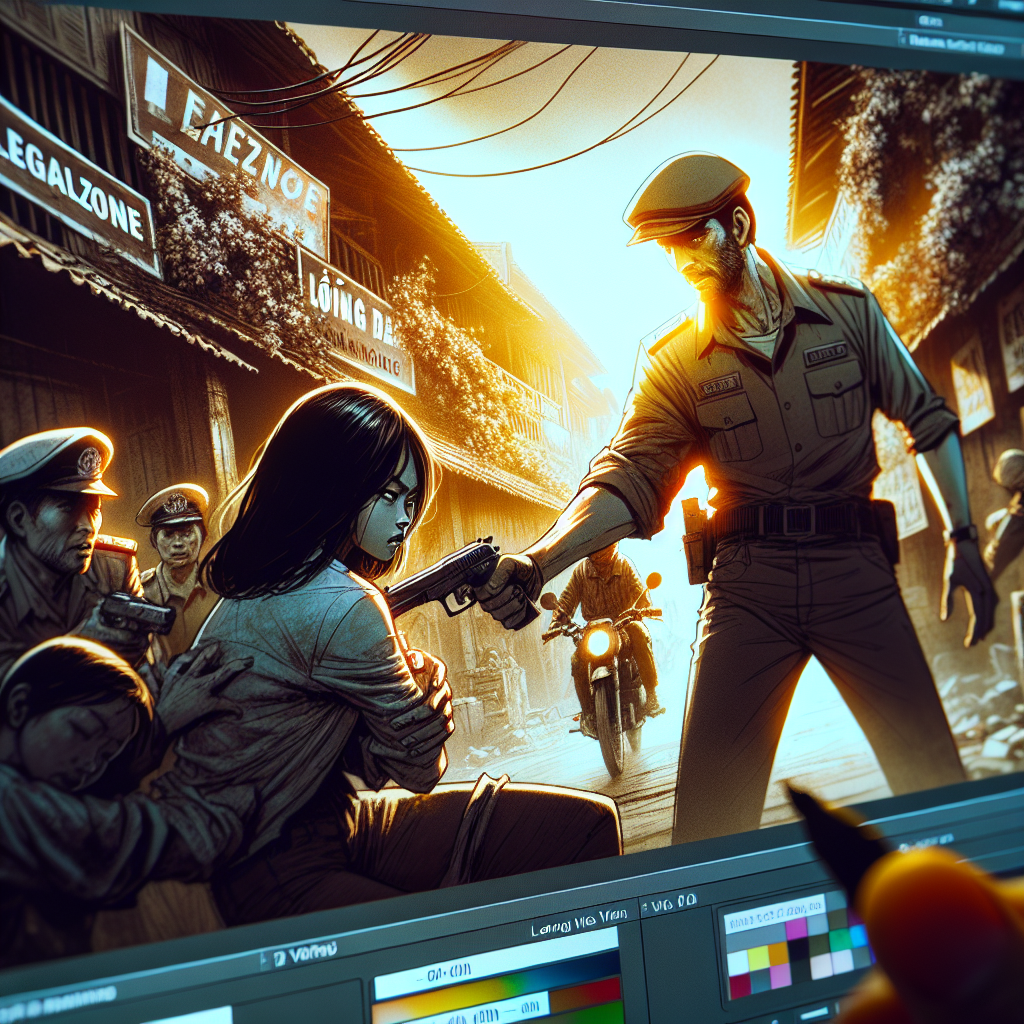Select the bright blue swatch at the palette edge

pos(857,934)
